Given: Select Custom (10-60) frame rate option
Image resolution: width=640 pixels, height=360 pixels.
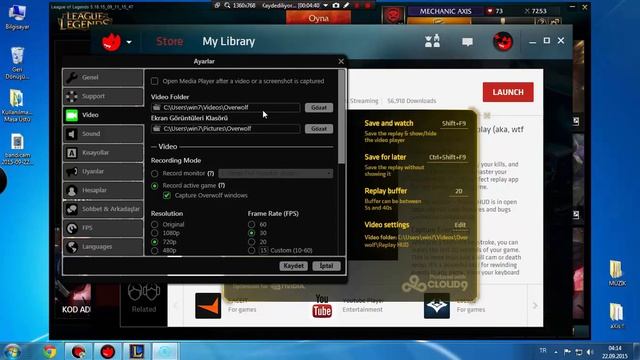Looking at the screenshot, I should 251,251.
